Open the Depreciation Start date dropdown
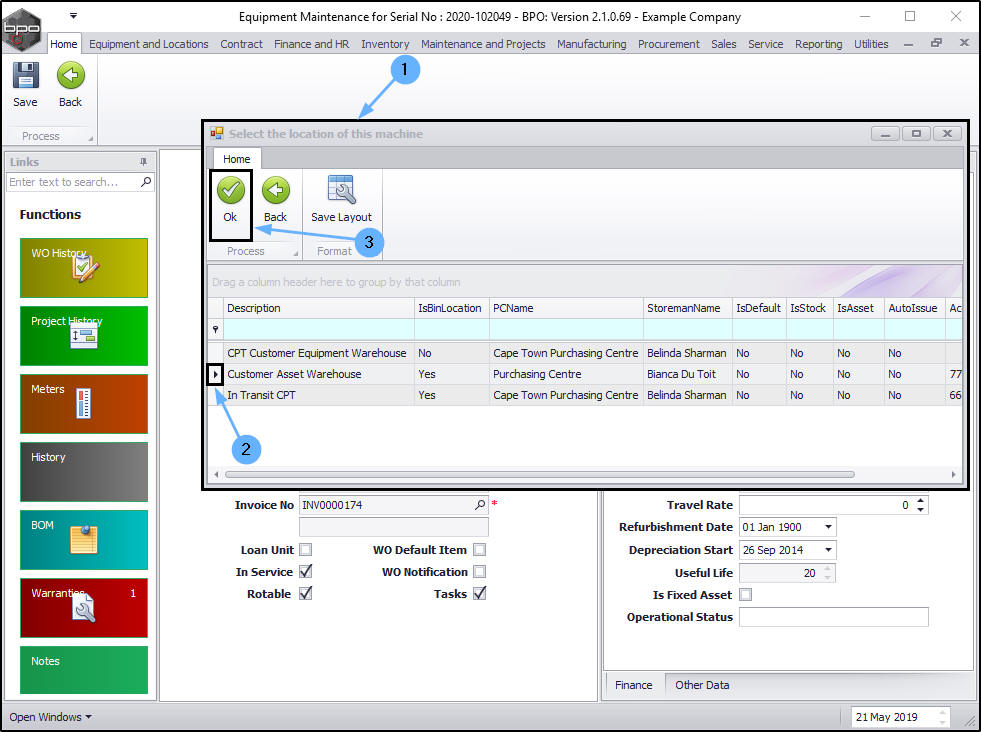This screenshot has width=981, height=732. (x=828, y=550)
